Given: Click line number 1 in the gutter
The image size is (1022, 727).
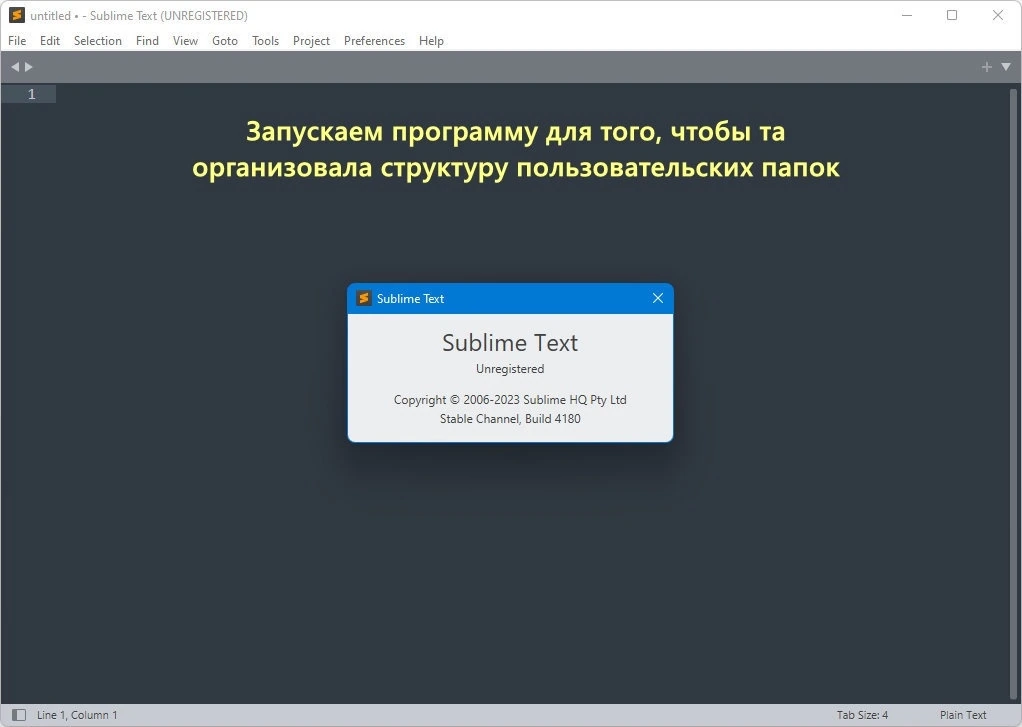Looking at the screenshot, I should click(31, 94).
